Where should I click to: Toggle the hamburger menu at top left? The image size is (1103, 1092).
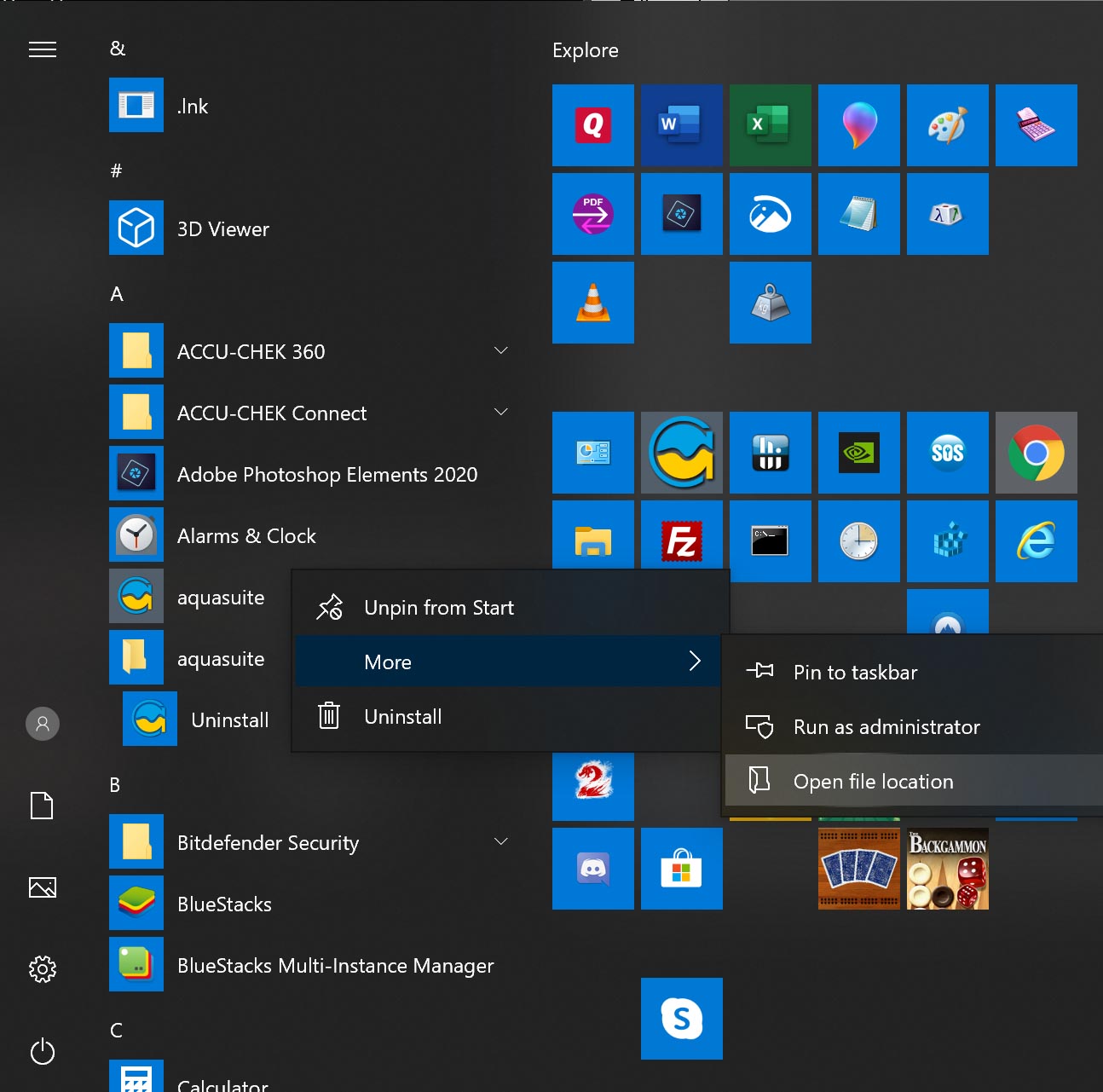(43, 49)
